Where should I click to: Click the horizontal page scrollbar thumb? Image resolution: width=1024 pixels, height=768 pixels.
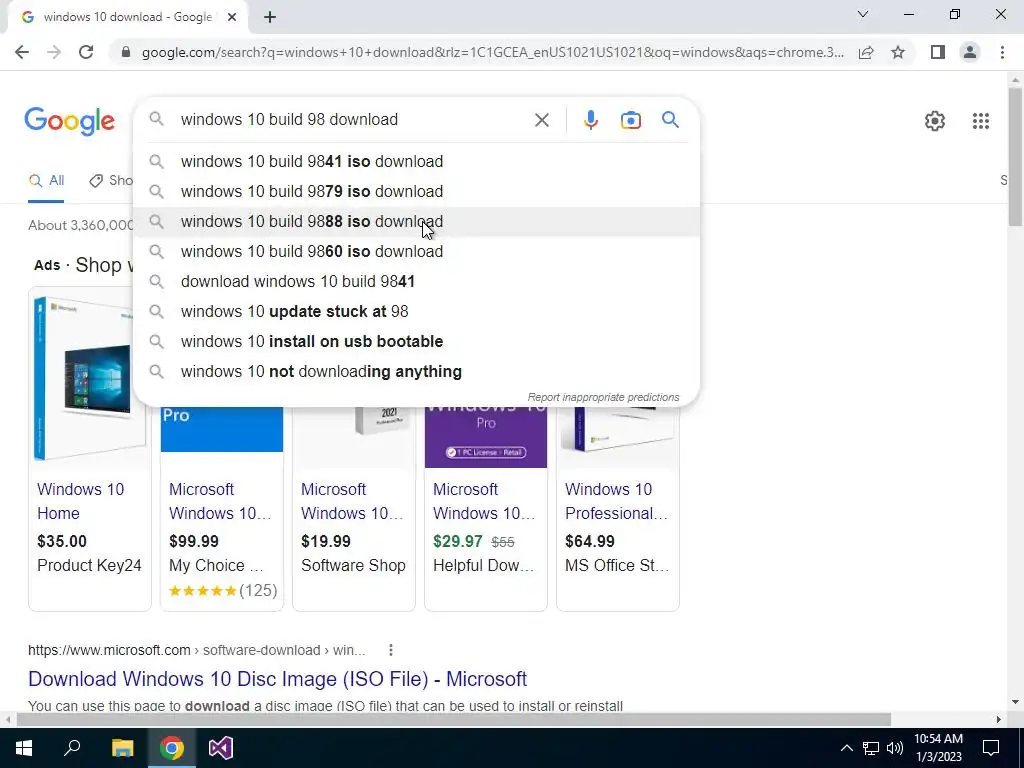coord(454,719)
